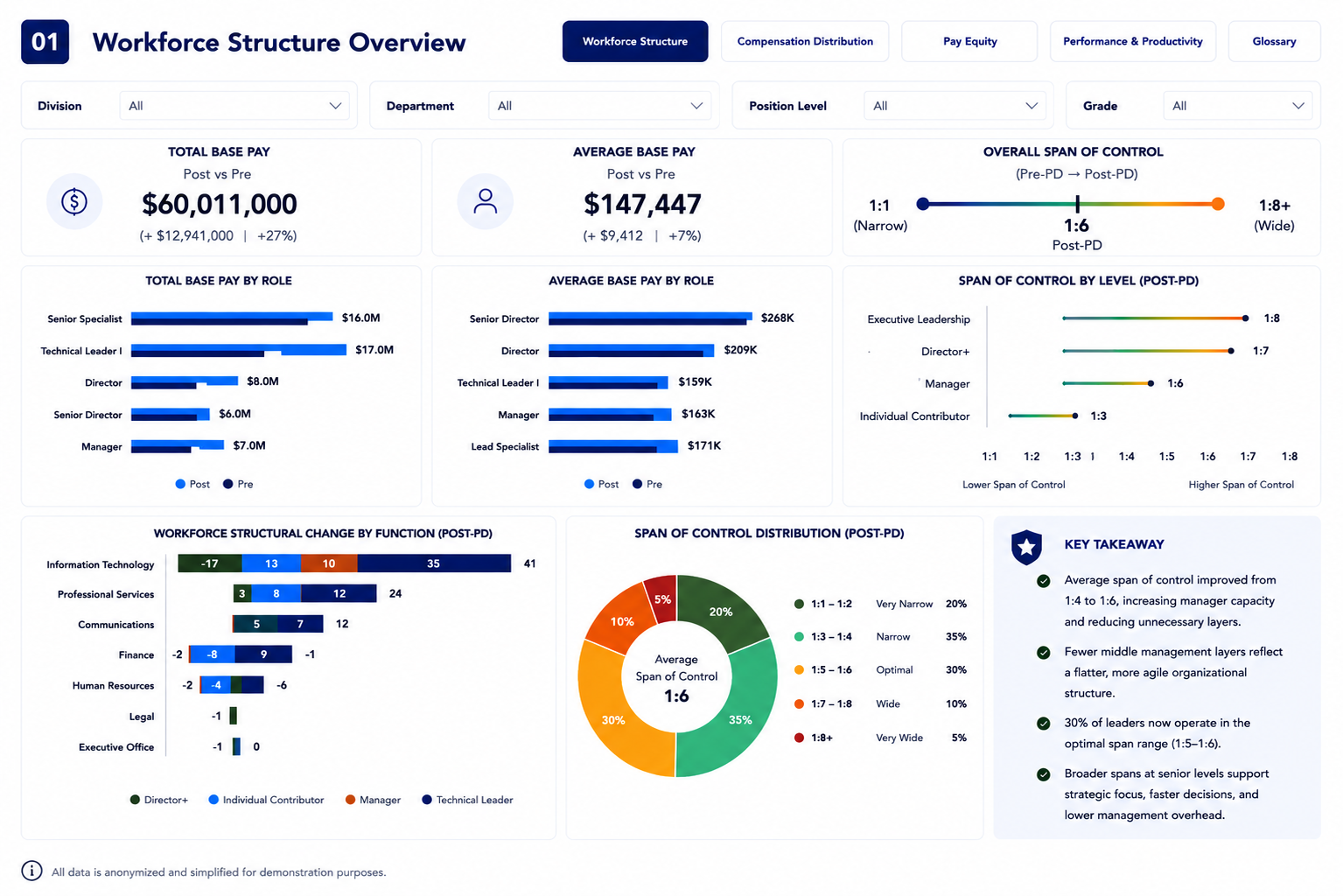
Task: Click Information Technology segment labeled -17
Action: 210,563
